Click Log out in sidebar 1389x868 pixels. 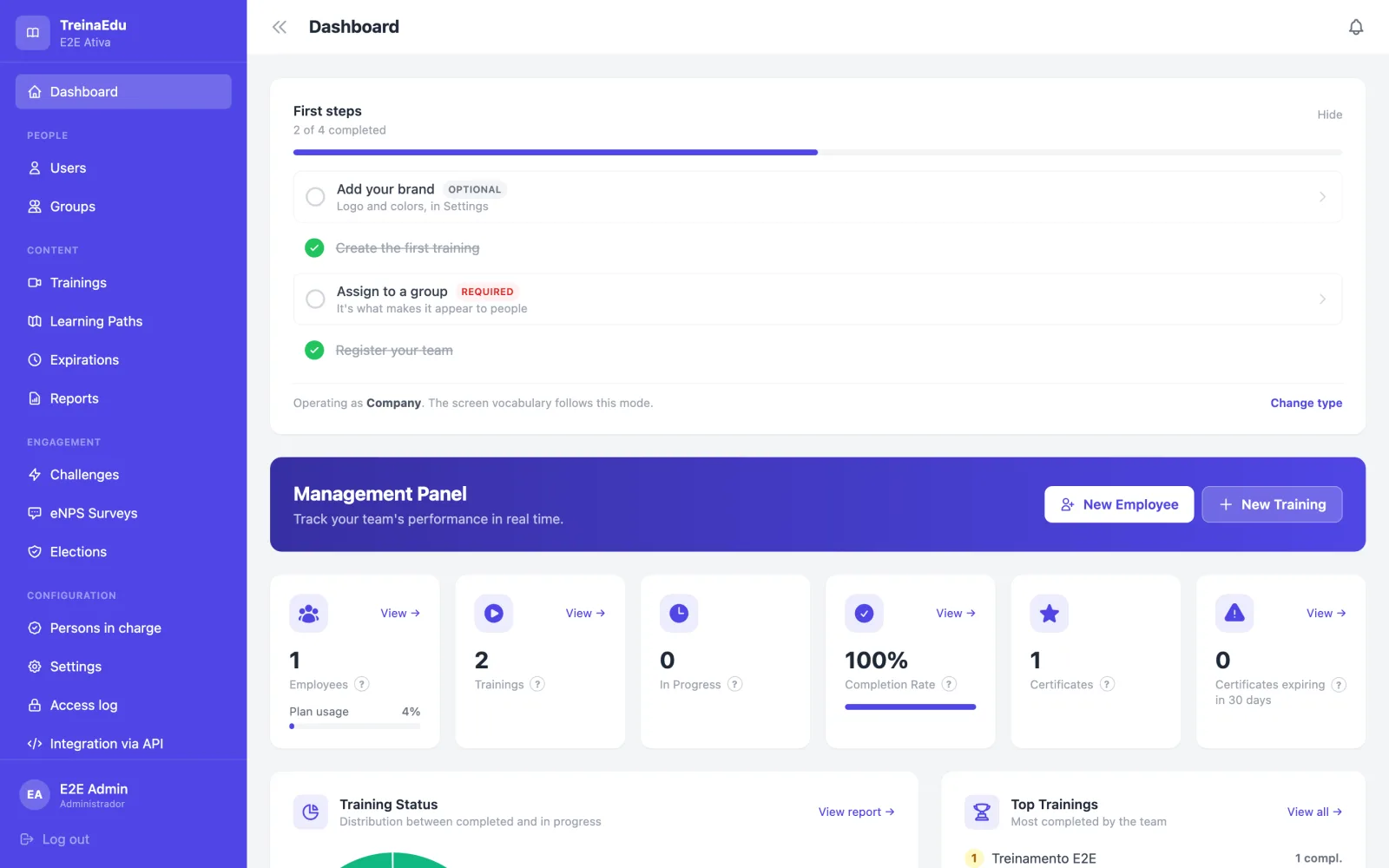pyautogui.click(x=55, y=839)
